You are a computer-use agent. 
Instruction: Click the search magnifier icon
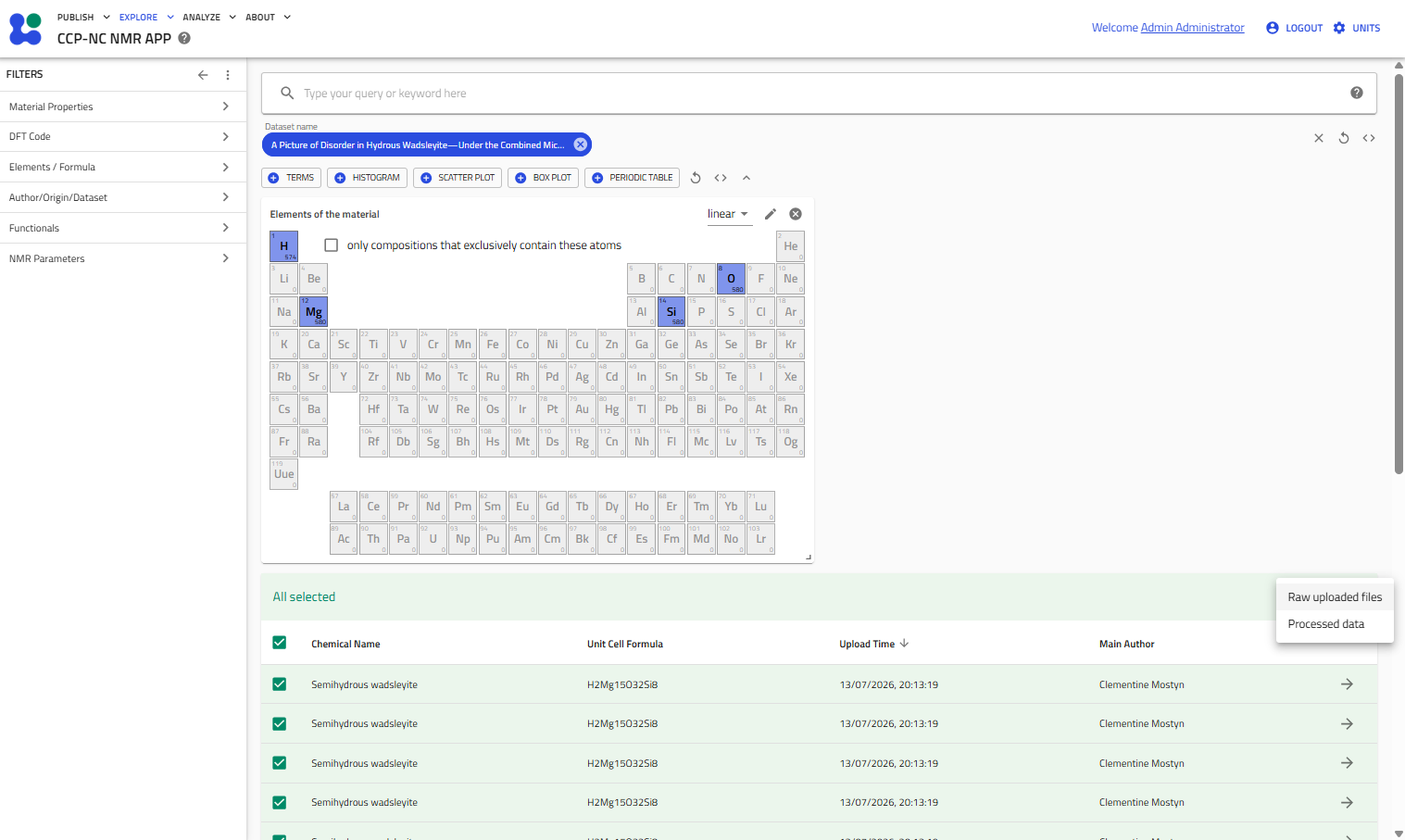click(287, 94)
